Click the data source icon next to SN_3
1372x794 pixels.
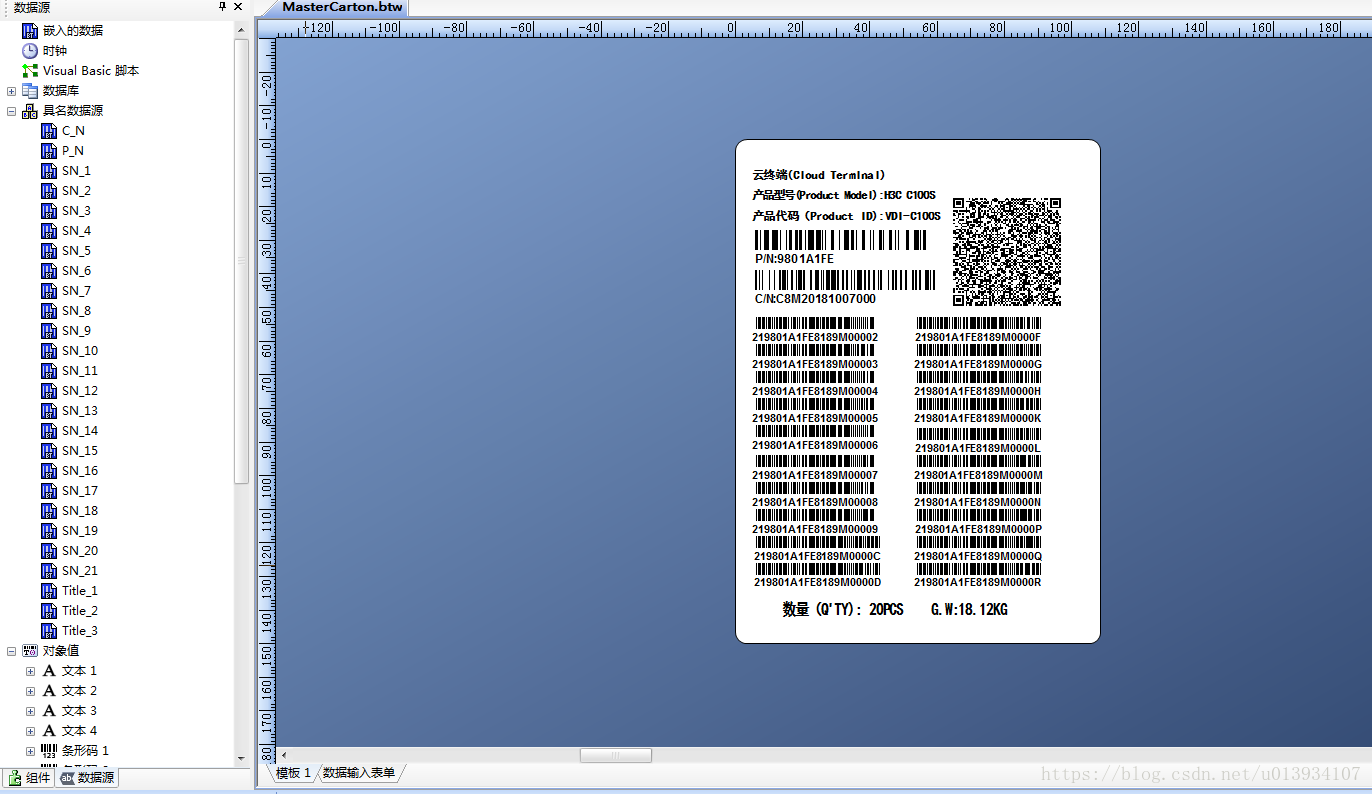49,211
